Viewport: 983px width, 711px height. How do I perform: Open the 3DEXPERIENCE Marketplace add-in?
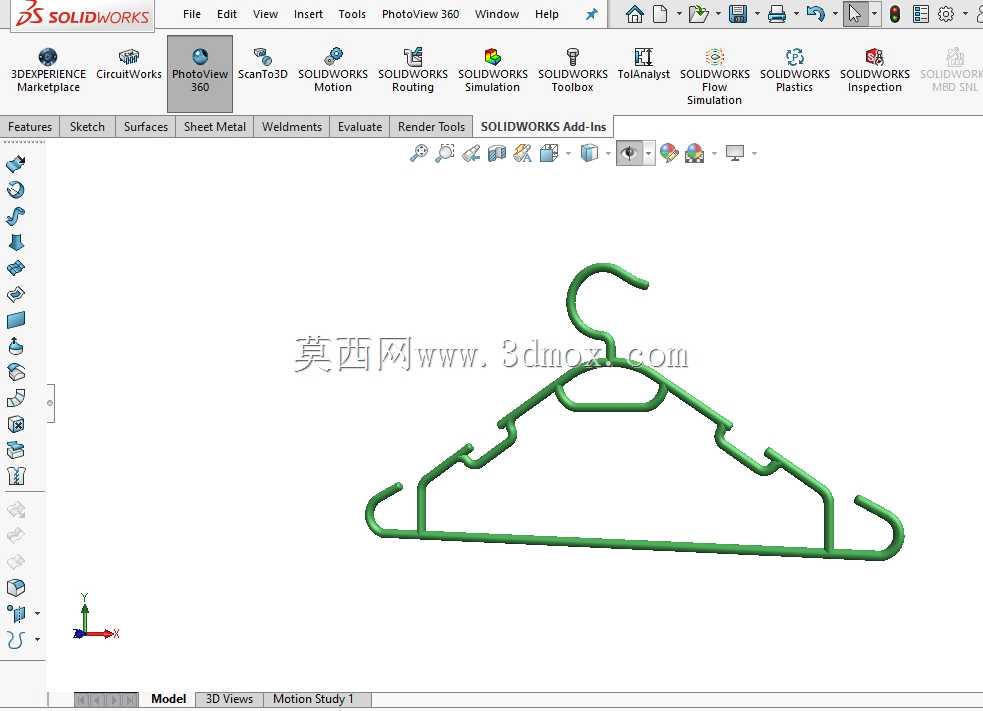click(x=48, y=70)
